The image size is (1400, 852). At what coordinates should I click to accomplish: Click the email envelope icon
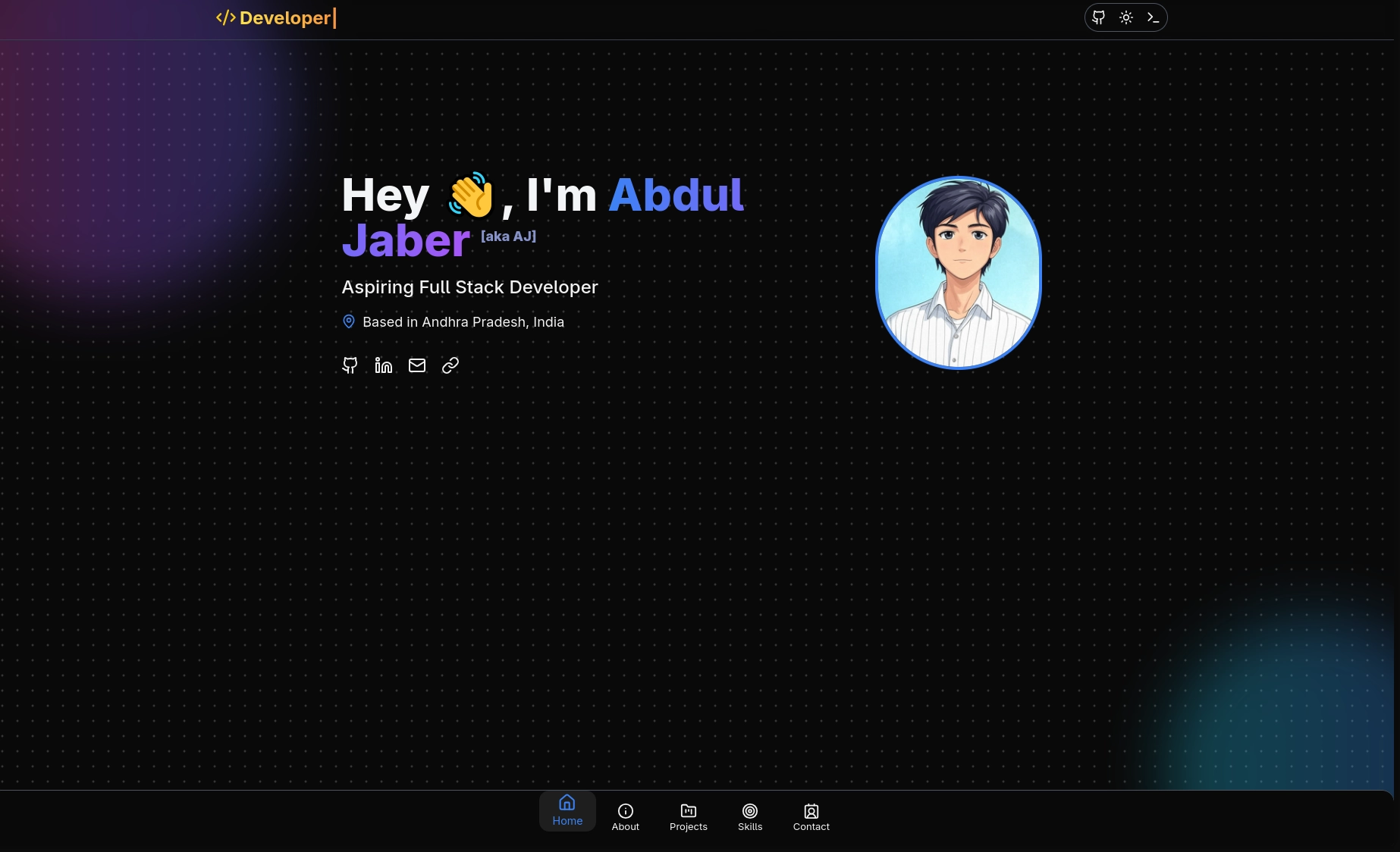click(417, 365)
